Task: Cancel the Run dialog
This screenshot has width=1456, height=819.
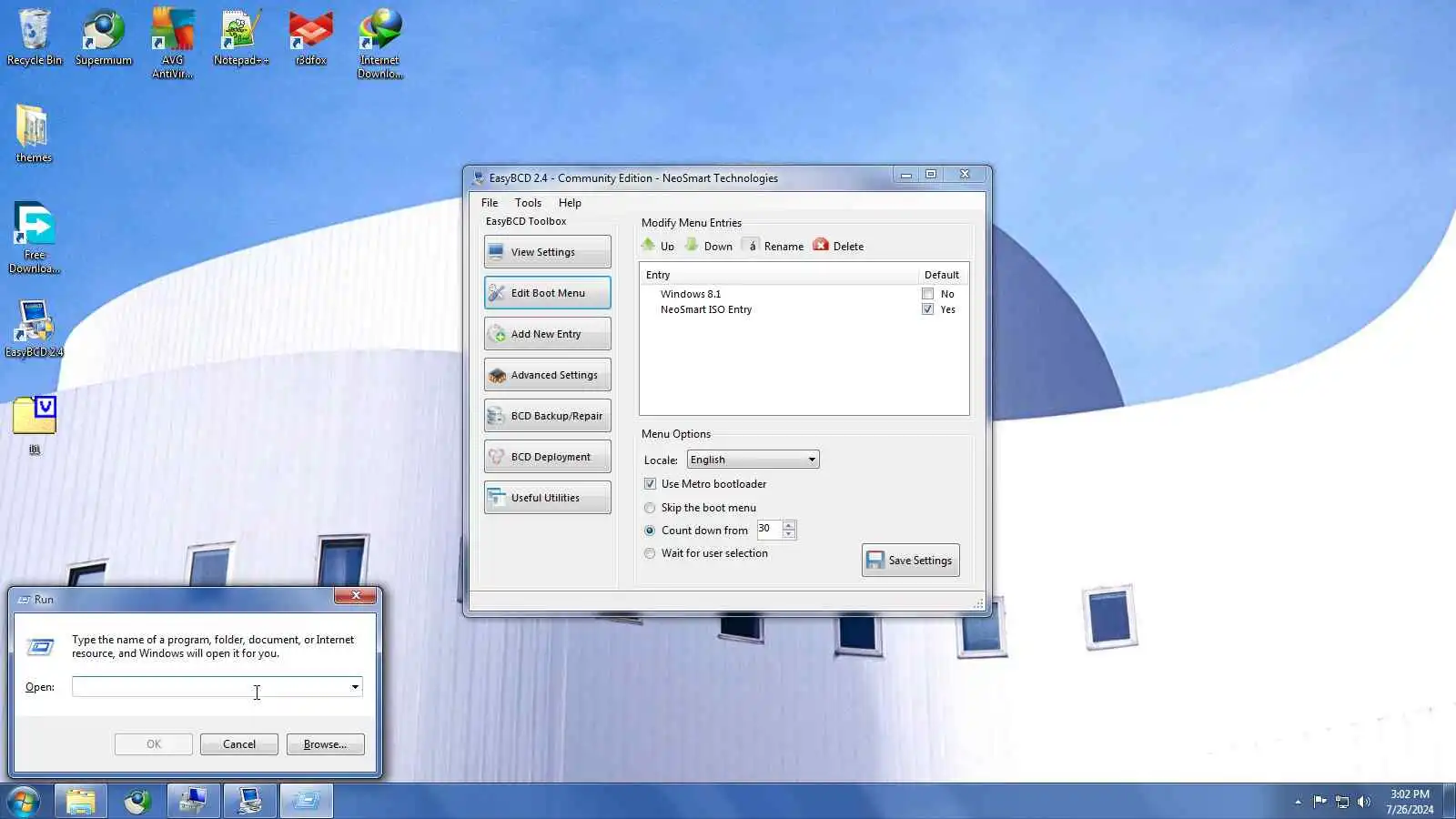Action: 239,744
